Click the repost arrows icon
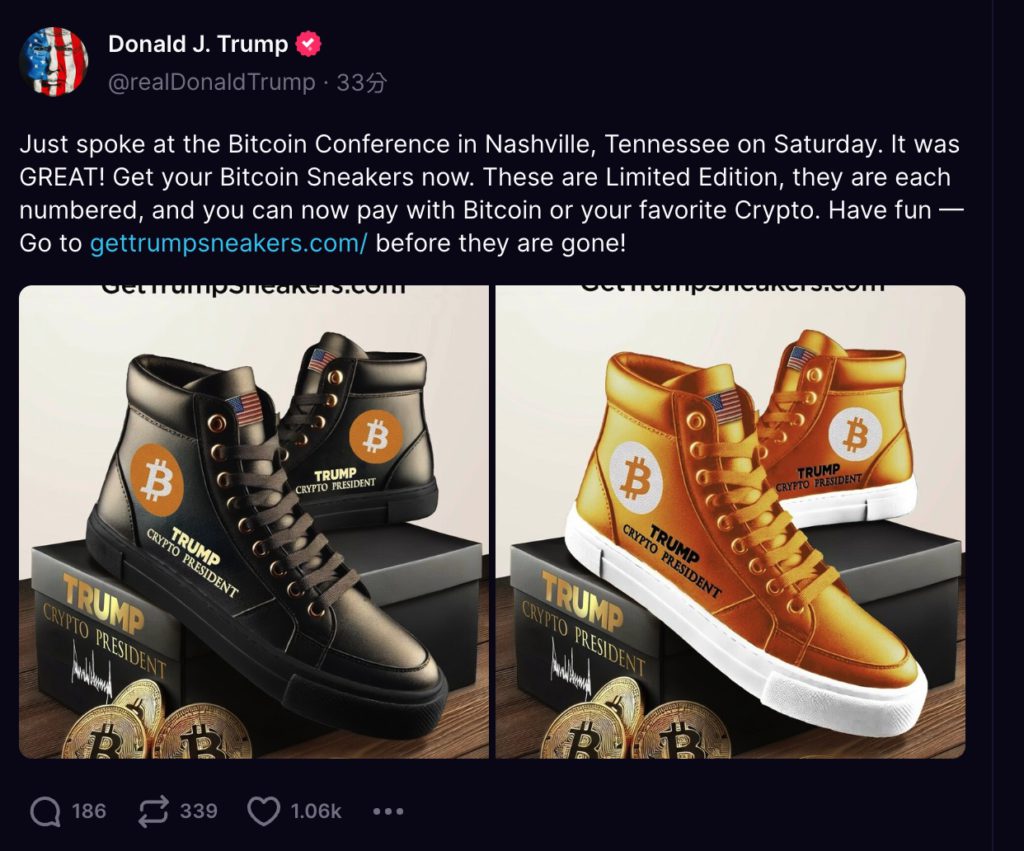1024x851 pixels. point(153,811)
